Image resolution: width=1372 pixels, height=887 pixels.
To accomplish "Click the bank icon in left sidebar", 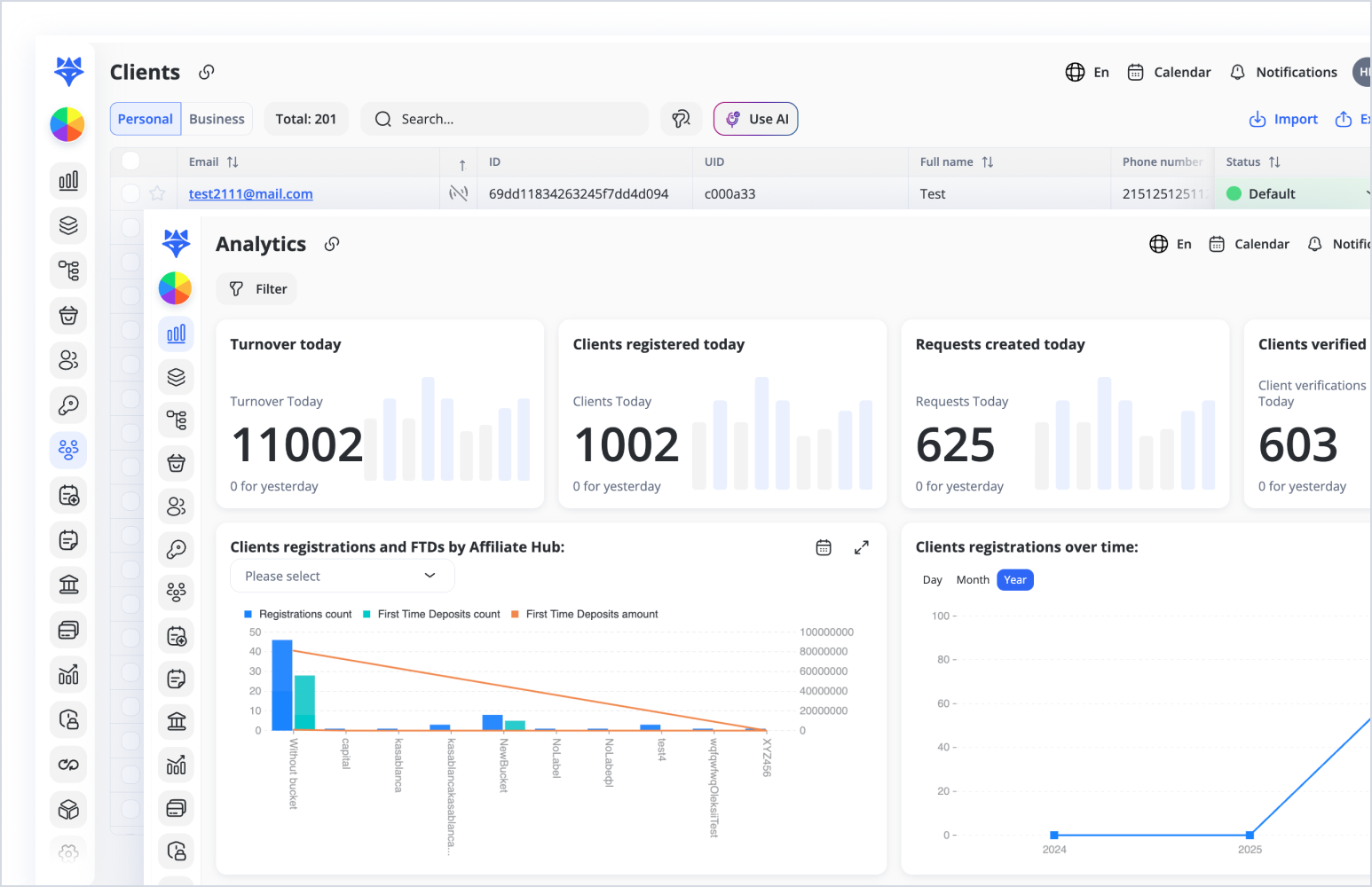I will [68, 585].
